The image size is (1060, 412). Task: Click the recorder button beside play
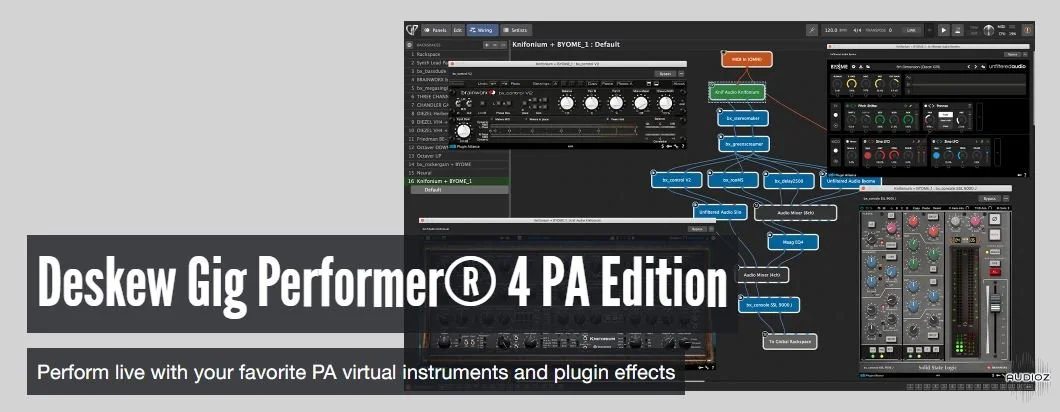[x=958, y=30]
